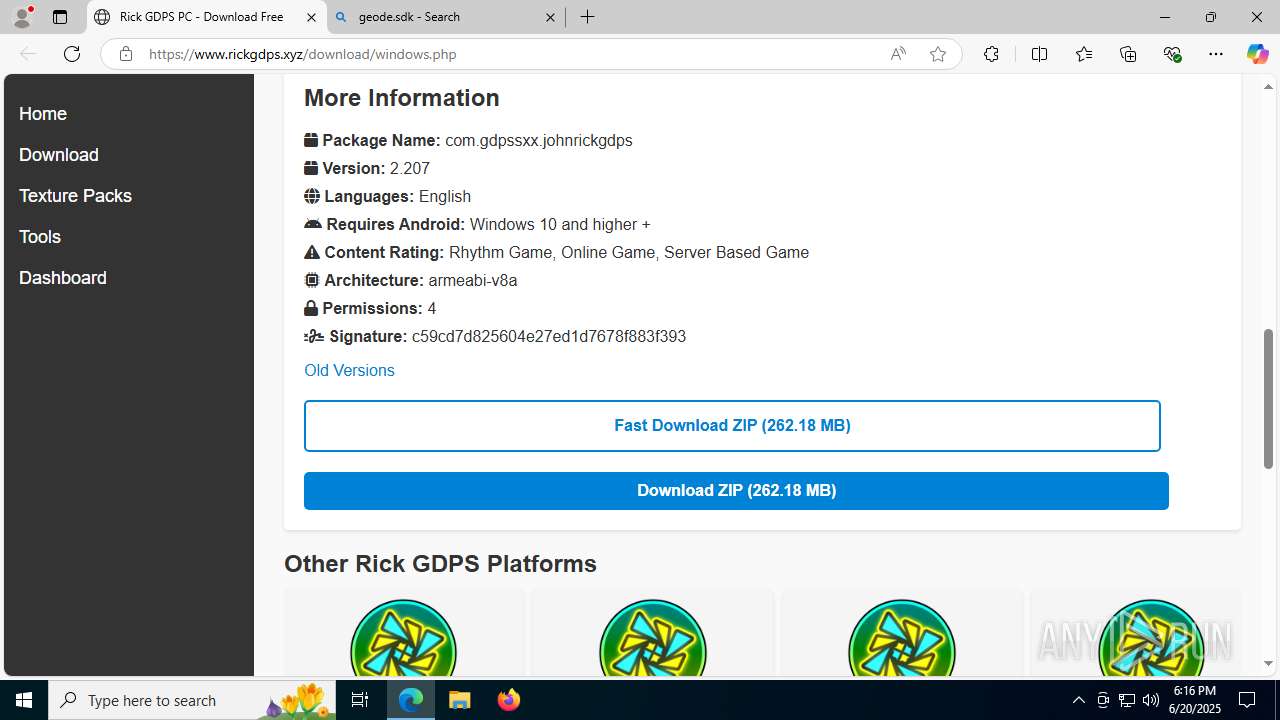
Task: Toggle Split screen icon
Action: (x=1039, y=54)
